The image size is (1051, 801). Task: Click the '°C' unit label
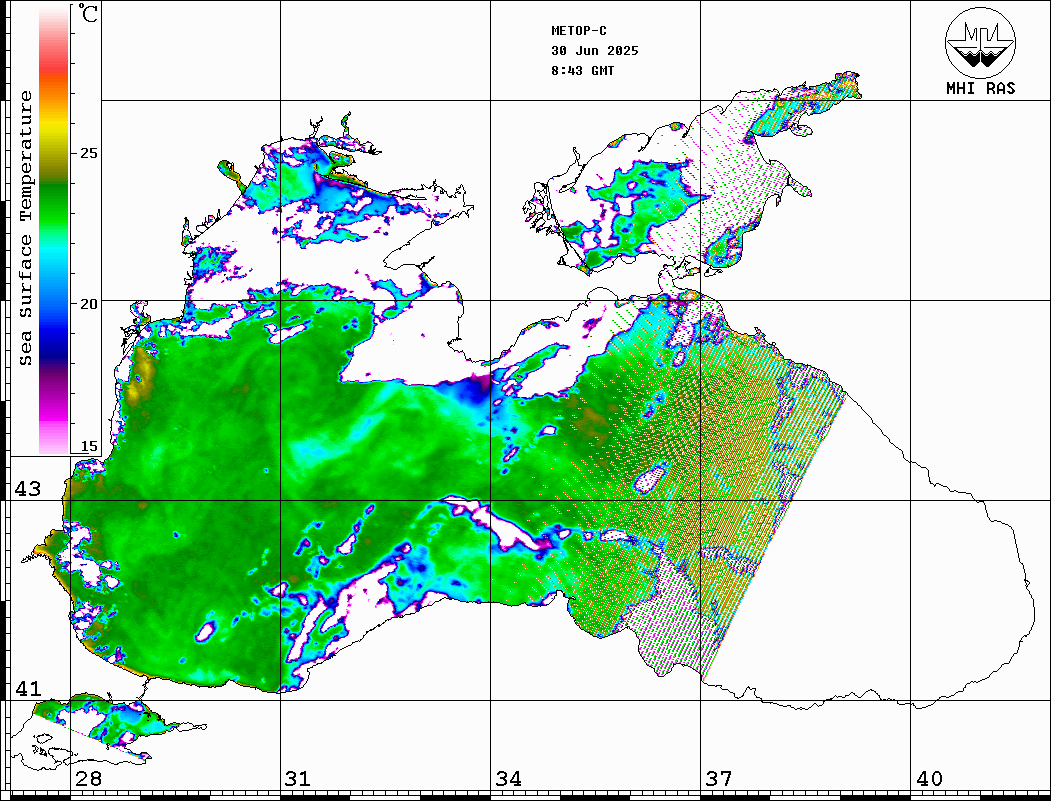tap(88, 13)
